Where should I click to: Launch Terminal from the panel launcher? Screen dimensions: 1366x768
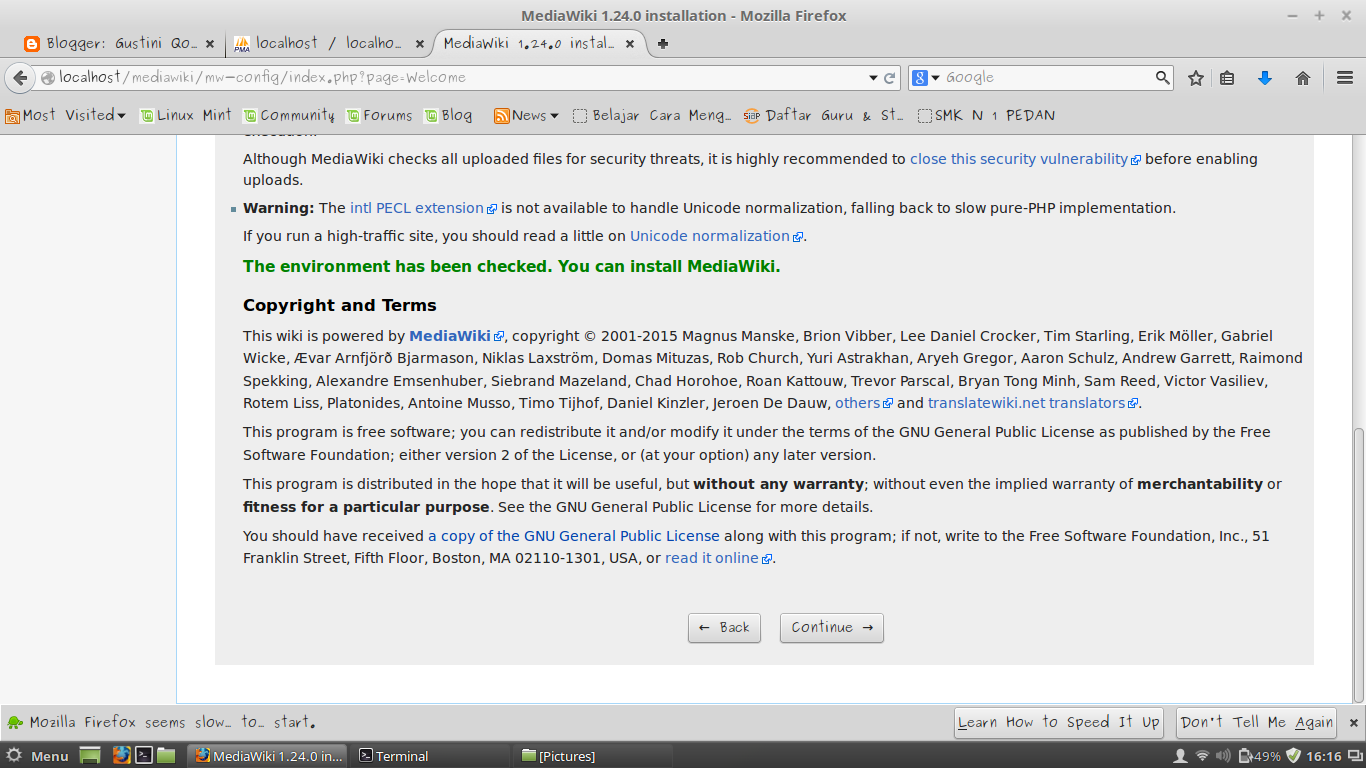[144, 756]
